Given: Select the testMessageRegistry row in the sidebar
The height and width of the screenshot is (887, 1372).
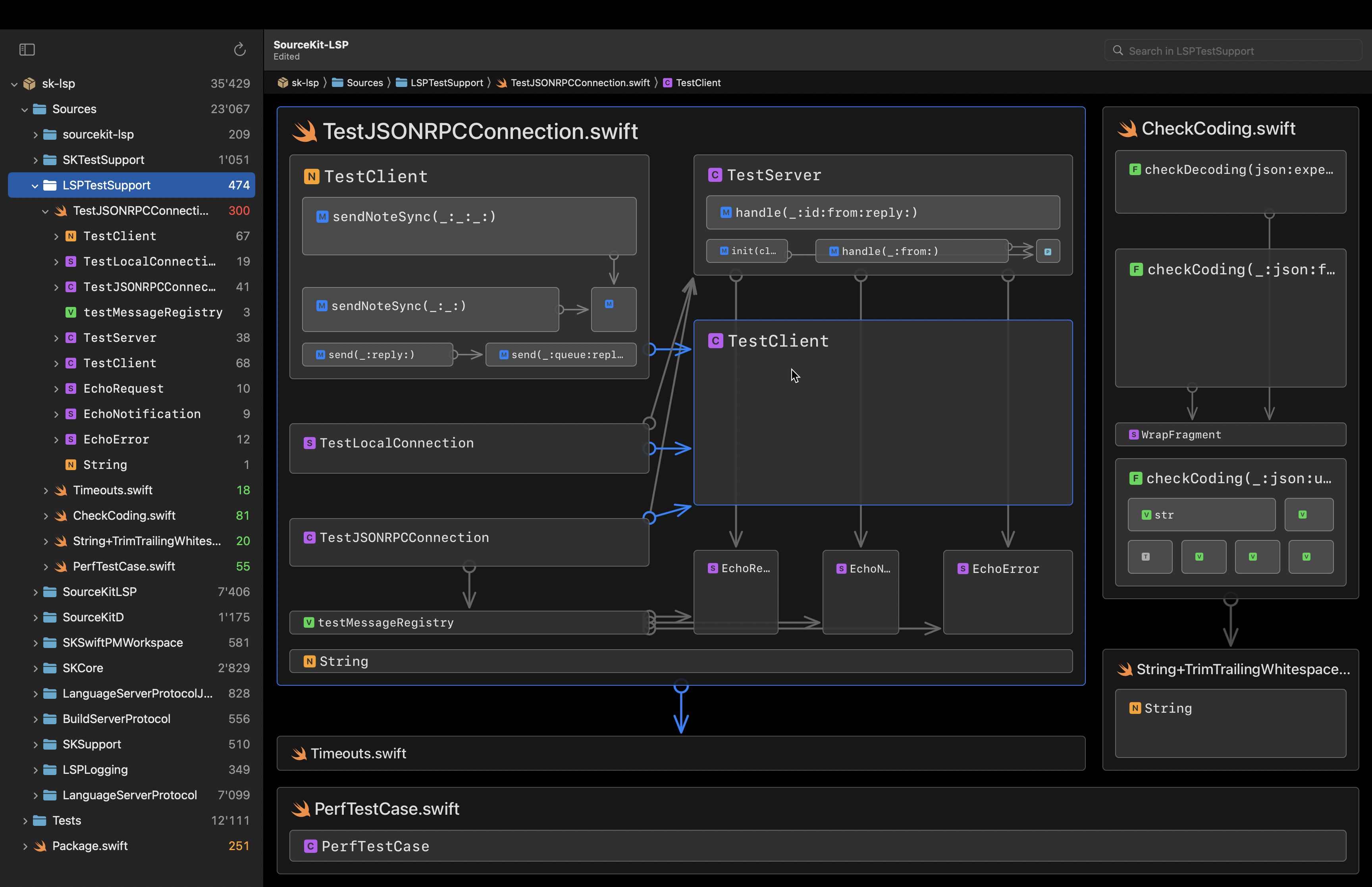Looking at the screenshot, I should tap(131, 312).
